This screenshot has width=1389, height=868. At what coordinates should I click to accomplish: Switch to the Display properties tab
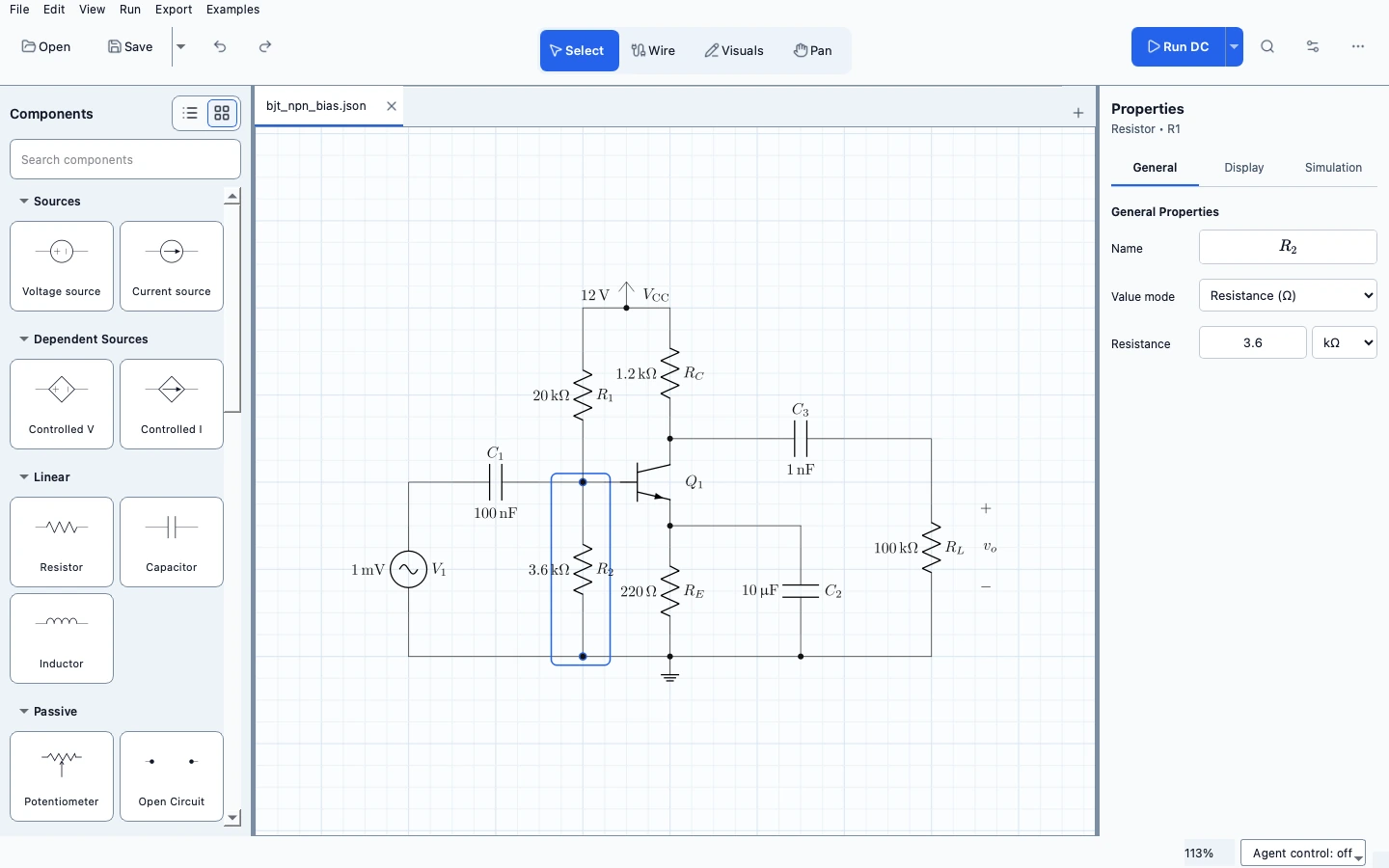(1244, 168)
